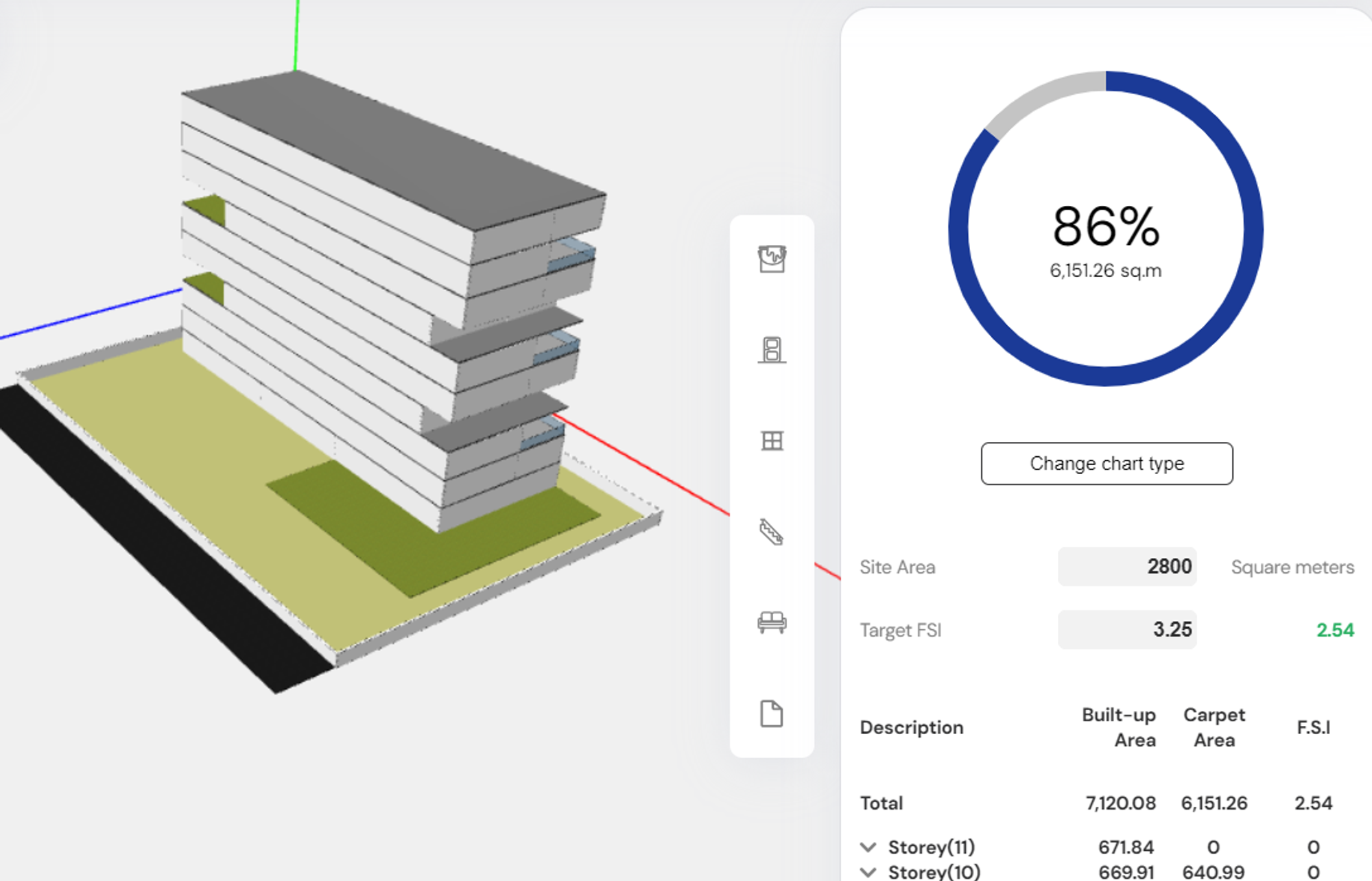Click the Change chart type button
This screenshot has height=881, width=1372.
[x=1107, y=464]
